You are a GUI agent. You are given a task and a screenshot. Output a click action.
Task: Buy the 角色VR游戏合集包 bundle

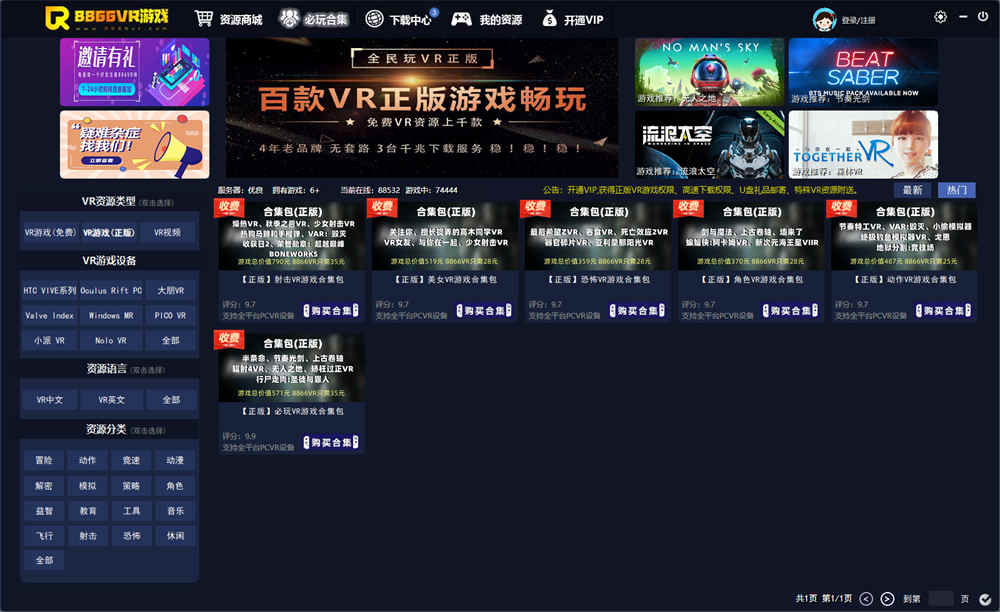(790, 310)
